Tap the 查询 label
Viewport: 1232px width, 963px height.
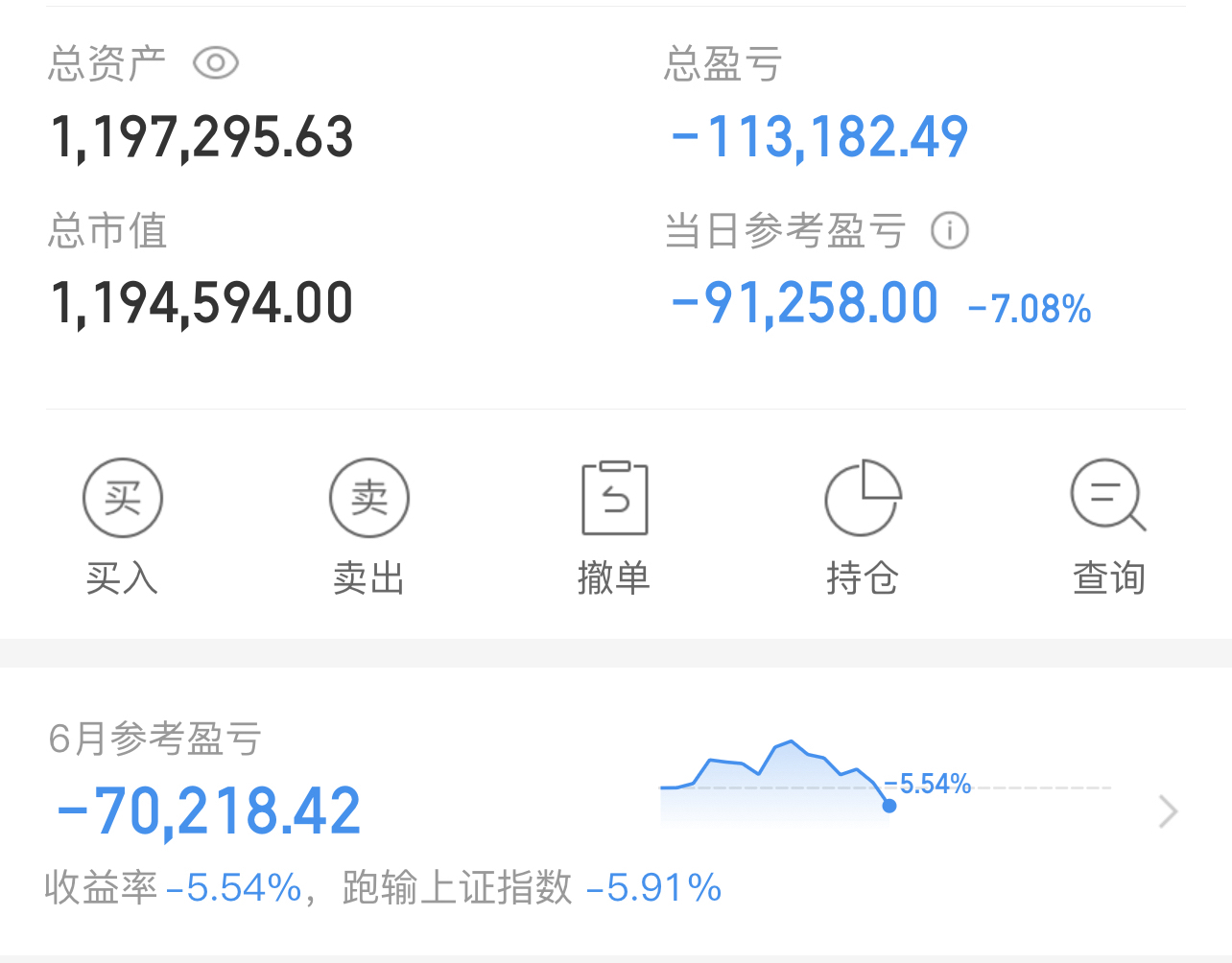(1109, 578)
